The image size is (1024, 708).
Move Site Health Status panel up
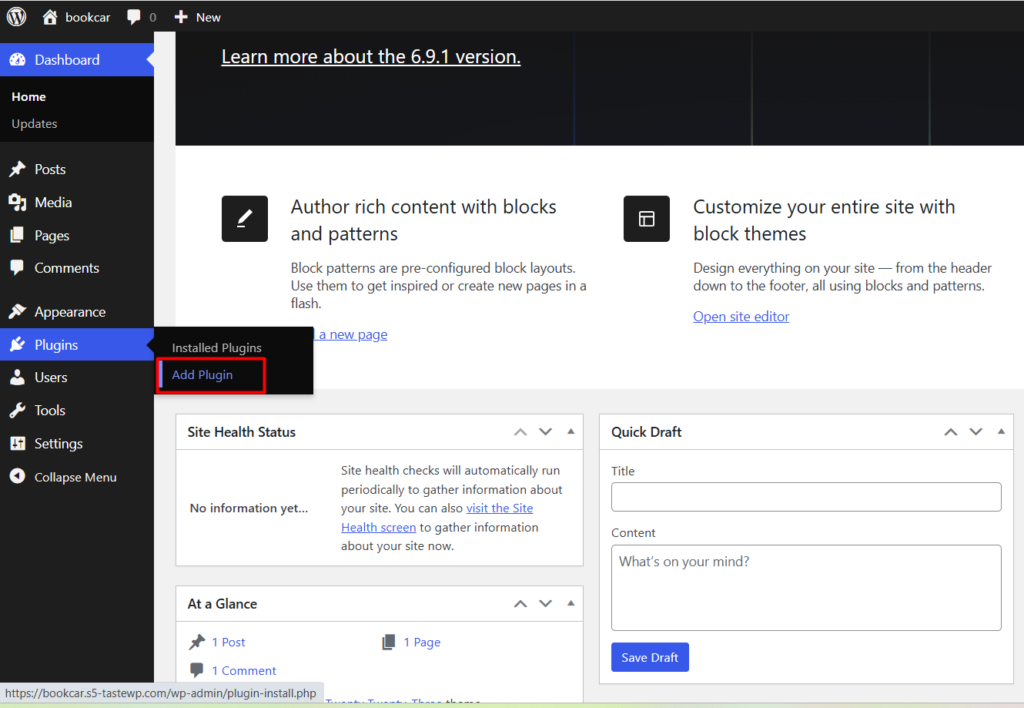pyautogui.click(x=520, y=432)
